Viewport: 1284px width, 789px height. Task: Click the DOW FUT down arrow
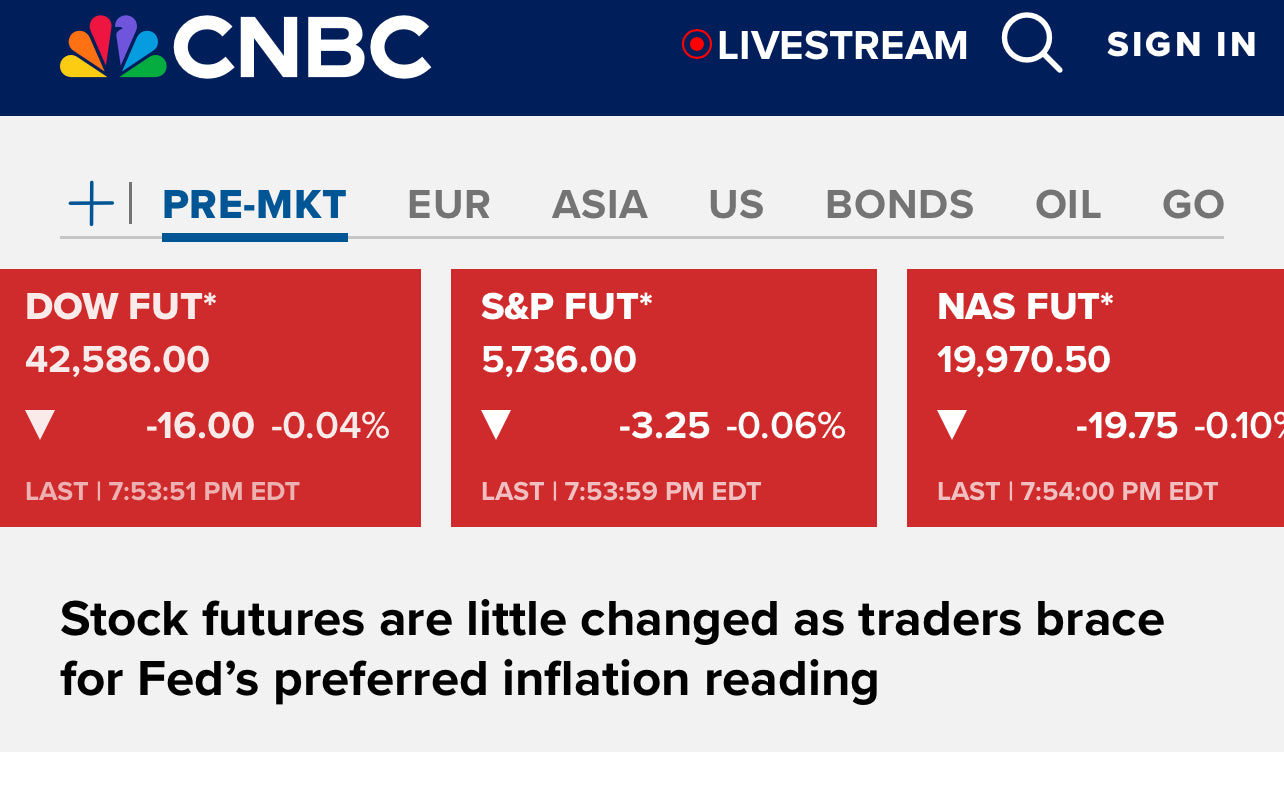[x=40, y=426]
